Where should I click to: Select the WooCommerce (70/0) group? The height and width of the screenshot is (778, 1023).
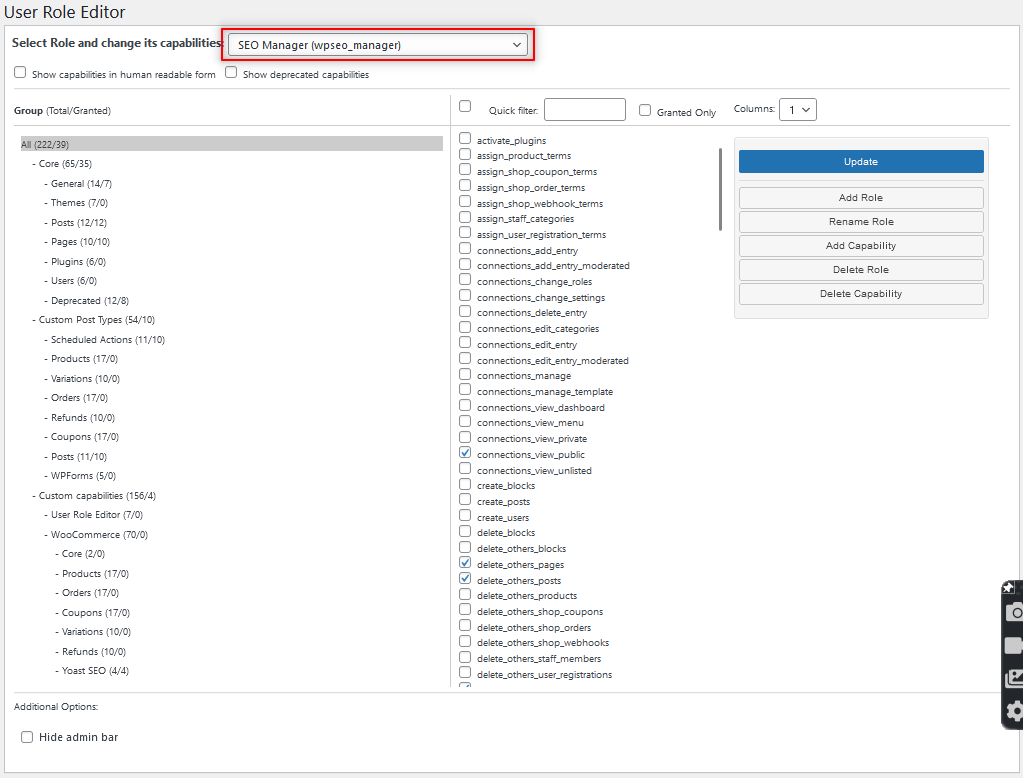coord(99,535)
